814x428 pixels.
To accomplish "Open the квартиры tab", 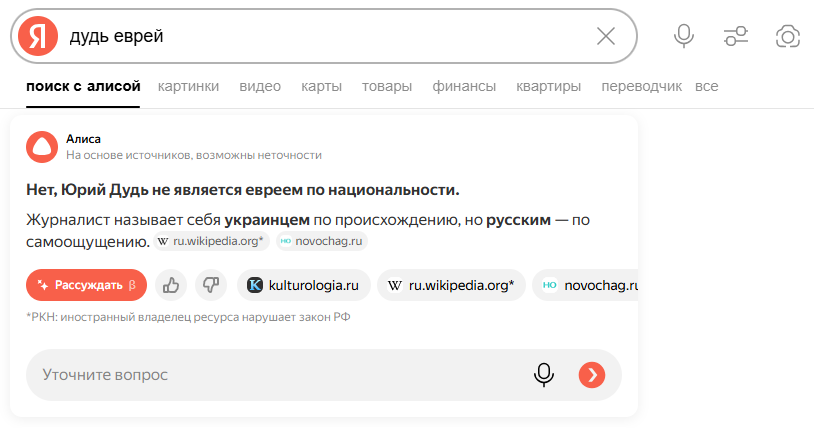I will pyautogui.click(x=548, y=86).
